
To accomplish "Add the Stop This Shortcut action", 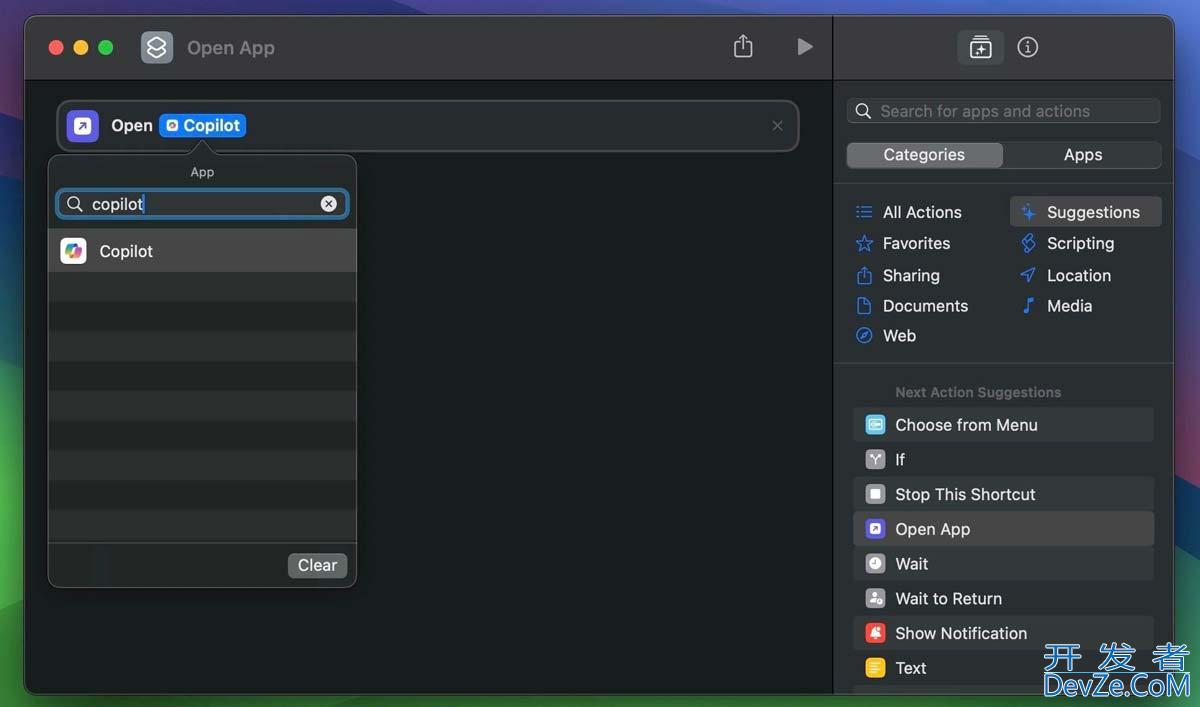I will pyautogui.click(x=1003, y=495).
